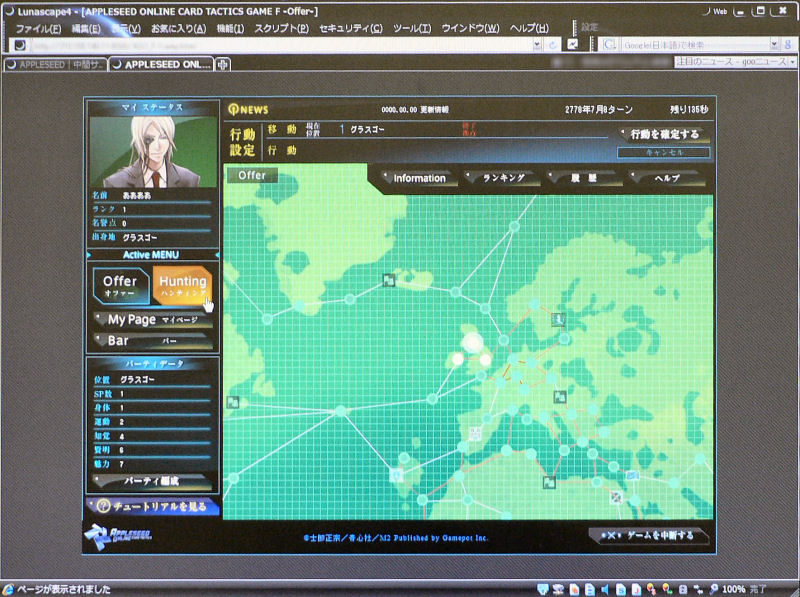Switch to the APPLESEED | 中間サ tab
The width and height of the screenshot is (800, 597).
[x=55, y=65]
